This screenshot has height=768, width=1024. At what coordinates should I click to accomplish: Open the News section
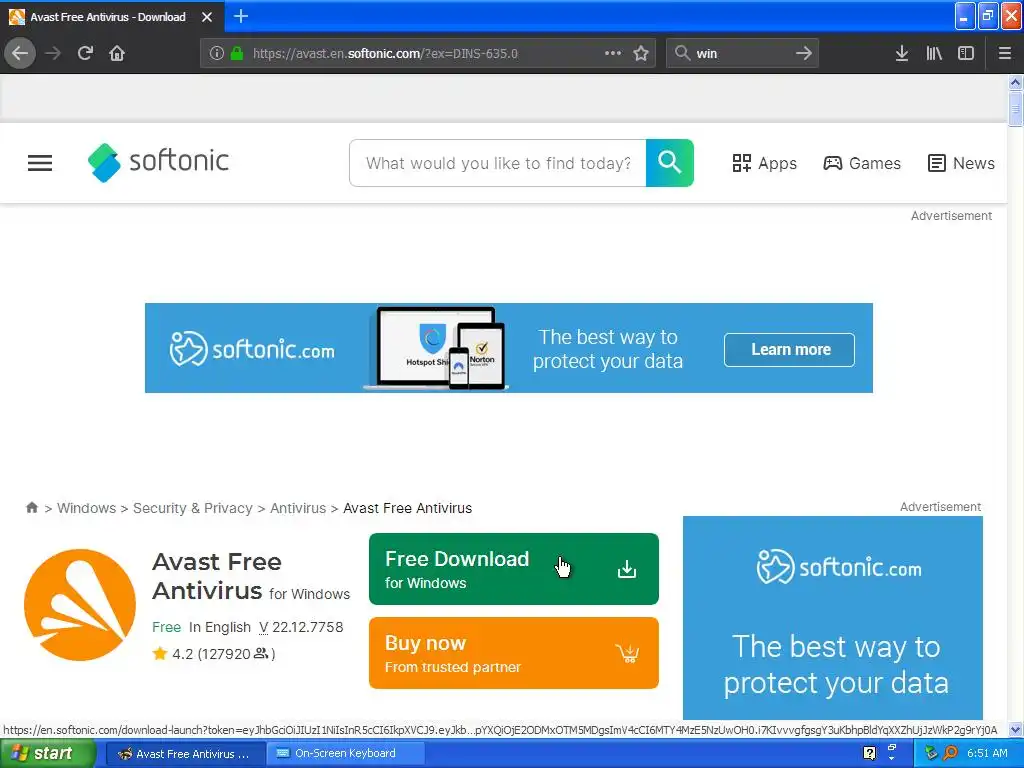pyautogui.click(x=961, y=163)
